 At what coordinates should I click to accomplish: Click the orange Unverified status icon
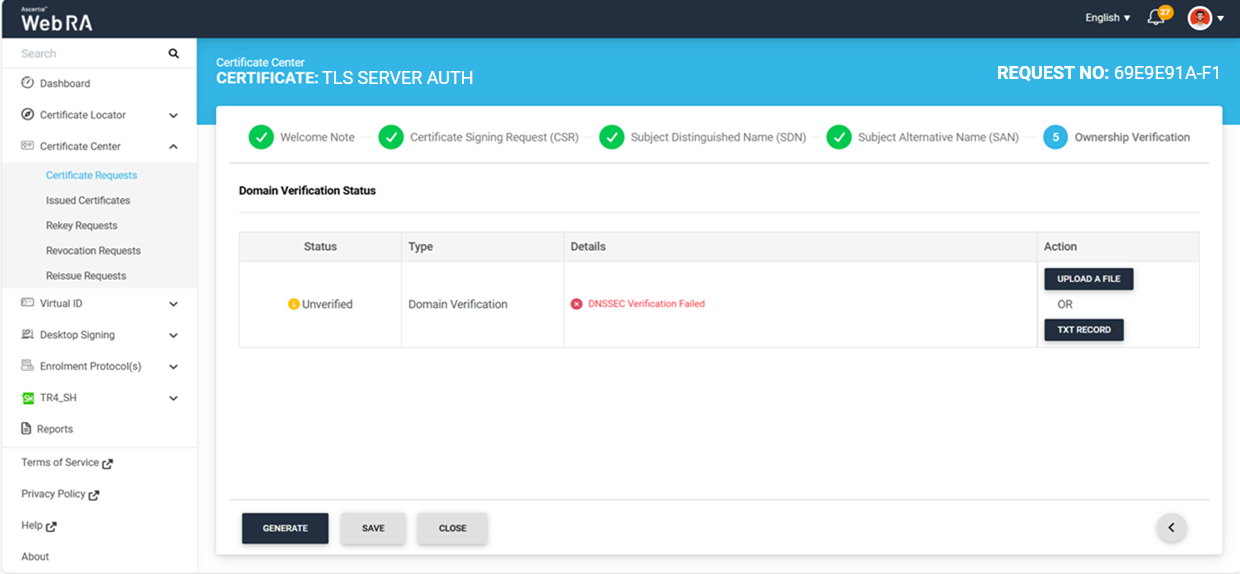click(294, 304)
